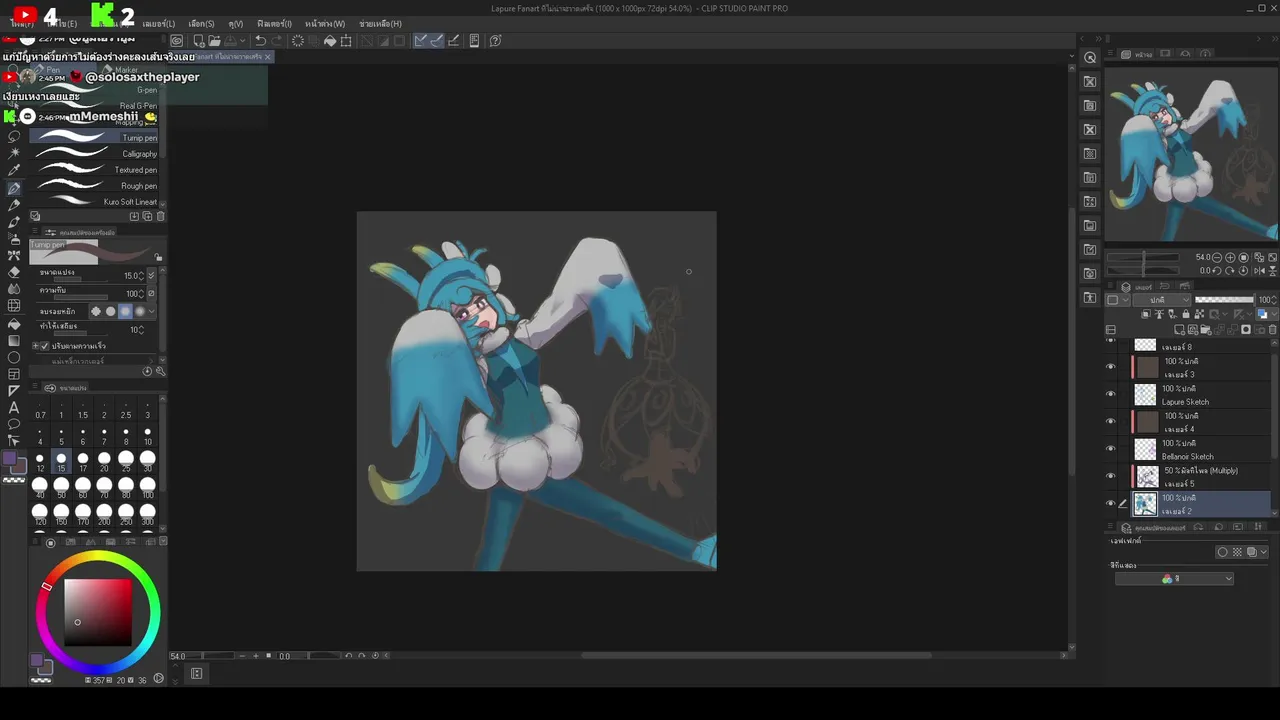Hide the Bellanoir Sketch layer
Viewport: 1280px width, 720px height.
pos(1110,449)
